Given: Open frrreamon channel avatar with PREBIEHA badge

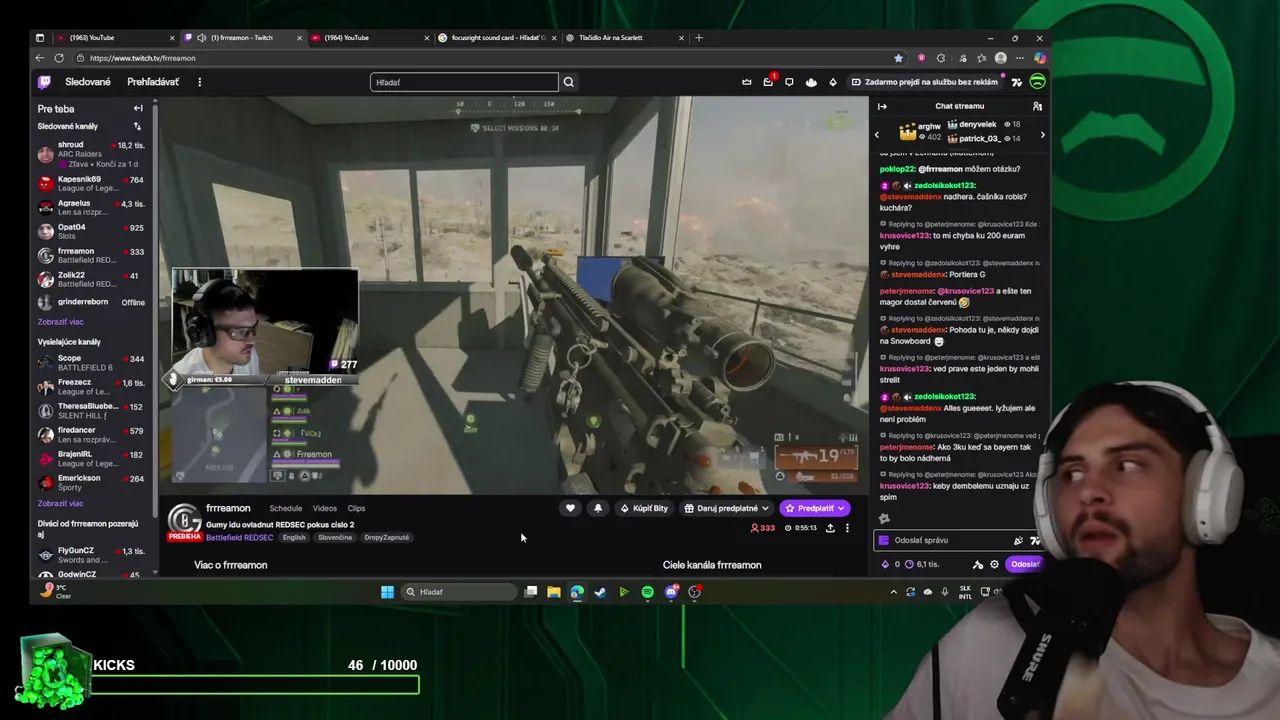Looking at the screenshot, I should pyautogui.click(x=184, y=521).
